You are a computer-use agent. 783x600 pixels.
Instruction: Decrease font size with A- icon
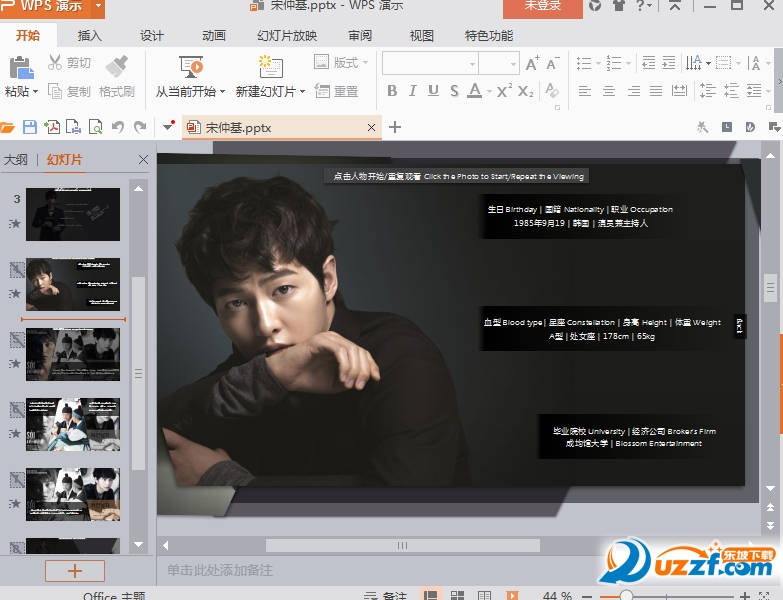coord(552,63)
